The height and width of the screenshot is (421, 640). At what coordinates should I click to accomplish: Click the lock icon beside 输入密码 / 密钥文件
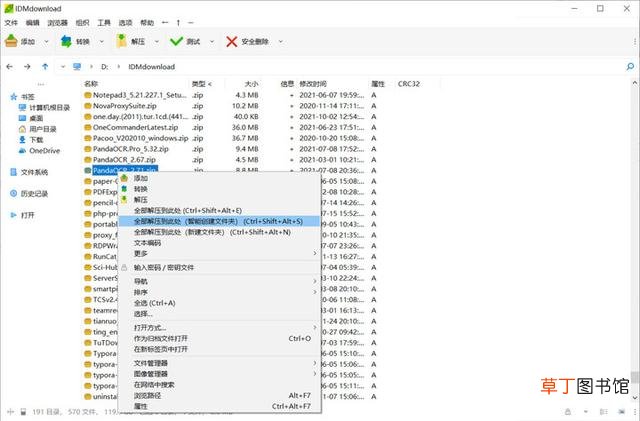(x=124, y=267)
